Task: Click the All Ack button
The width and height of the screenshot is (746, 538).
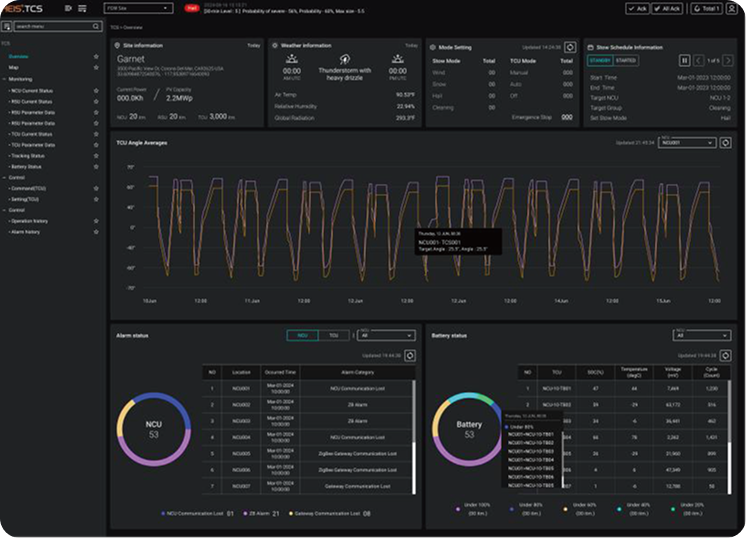Action: [x=669, y=8]
